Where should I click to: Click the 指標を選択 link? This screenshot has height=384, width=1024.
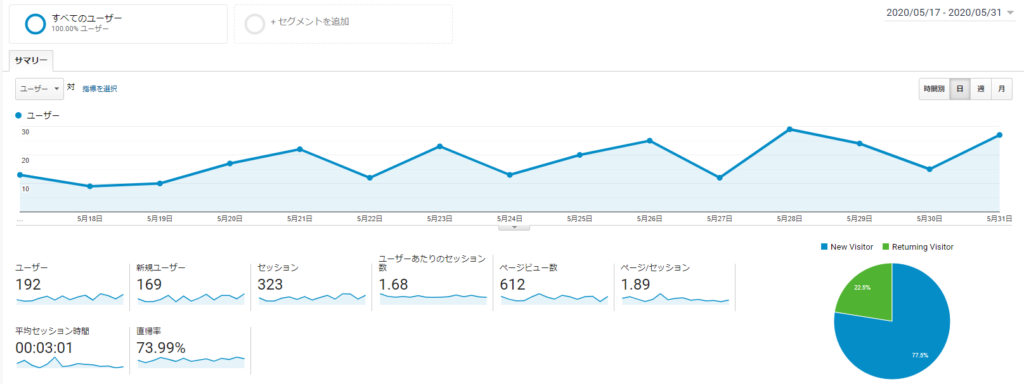pos(100,88)
